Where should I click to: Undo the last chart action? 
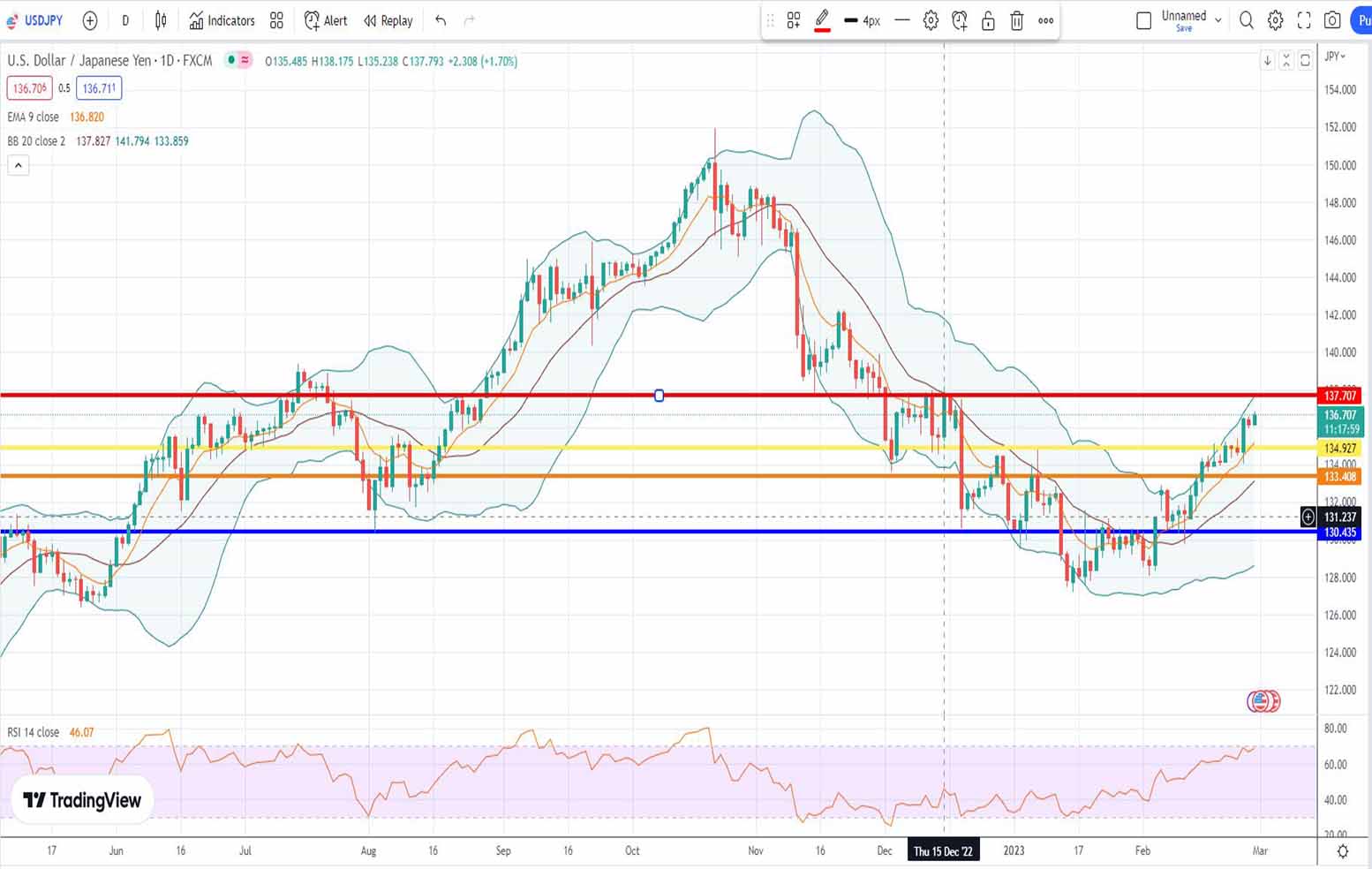441,20
